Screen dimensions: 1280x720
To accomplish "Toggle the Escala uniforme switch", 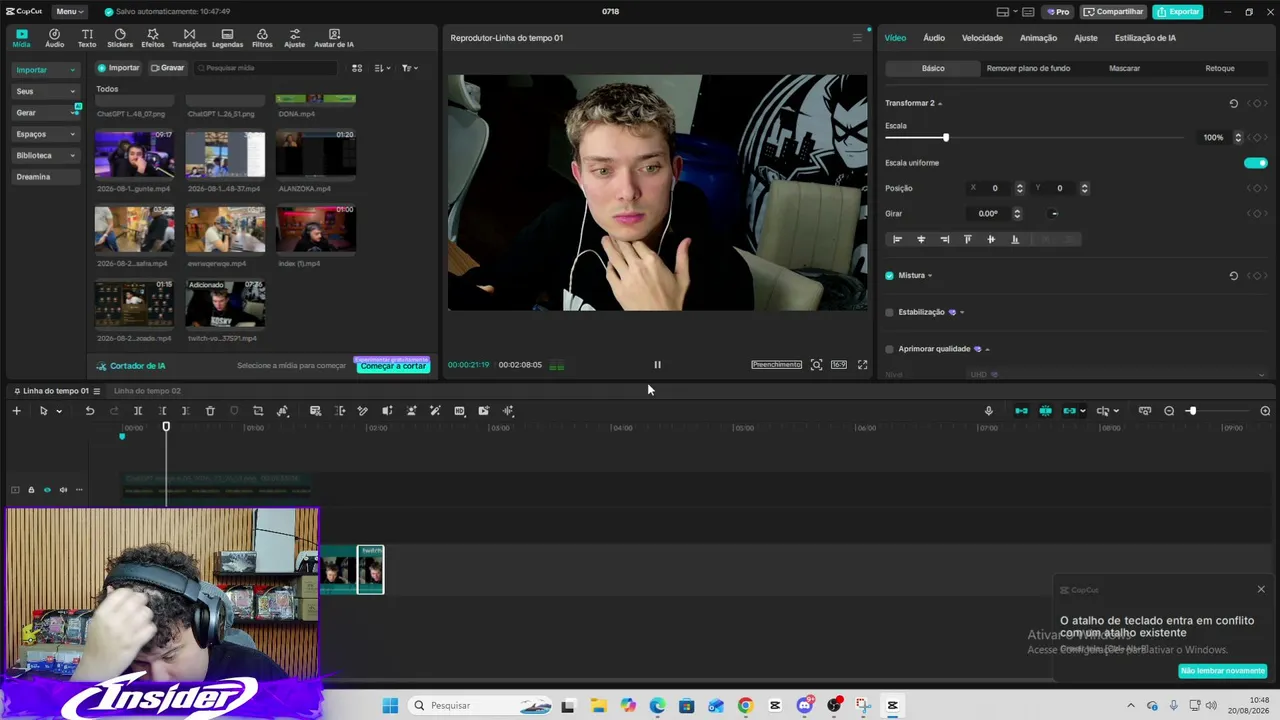I will pyautogui.click(x=1255, y=163).
